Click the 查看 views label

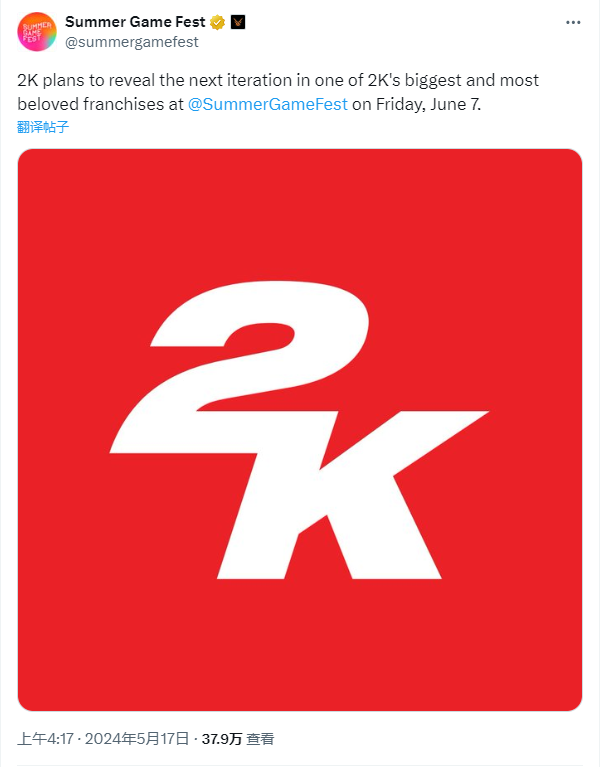point(261,739)
